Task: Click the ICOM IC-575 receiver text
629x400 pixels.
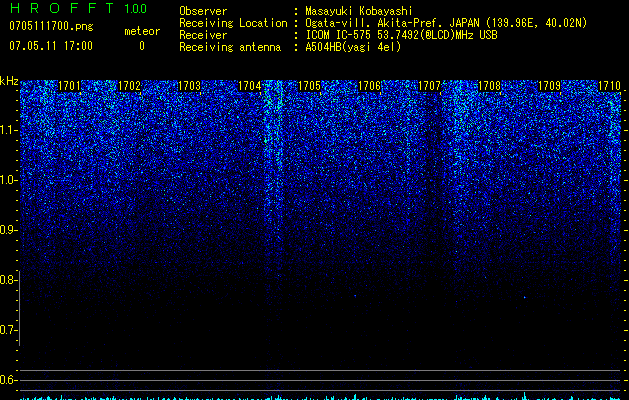Action: click(x=402, y=35)
